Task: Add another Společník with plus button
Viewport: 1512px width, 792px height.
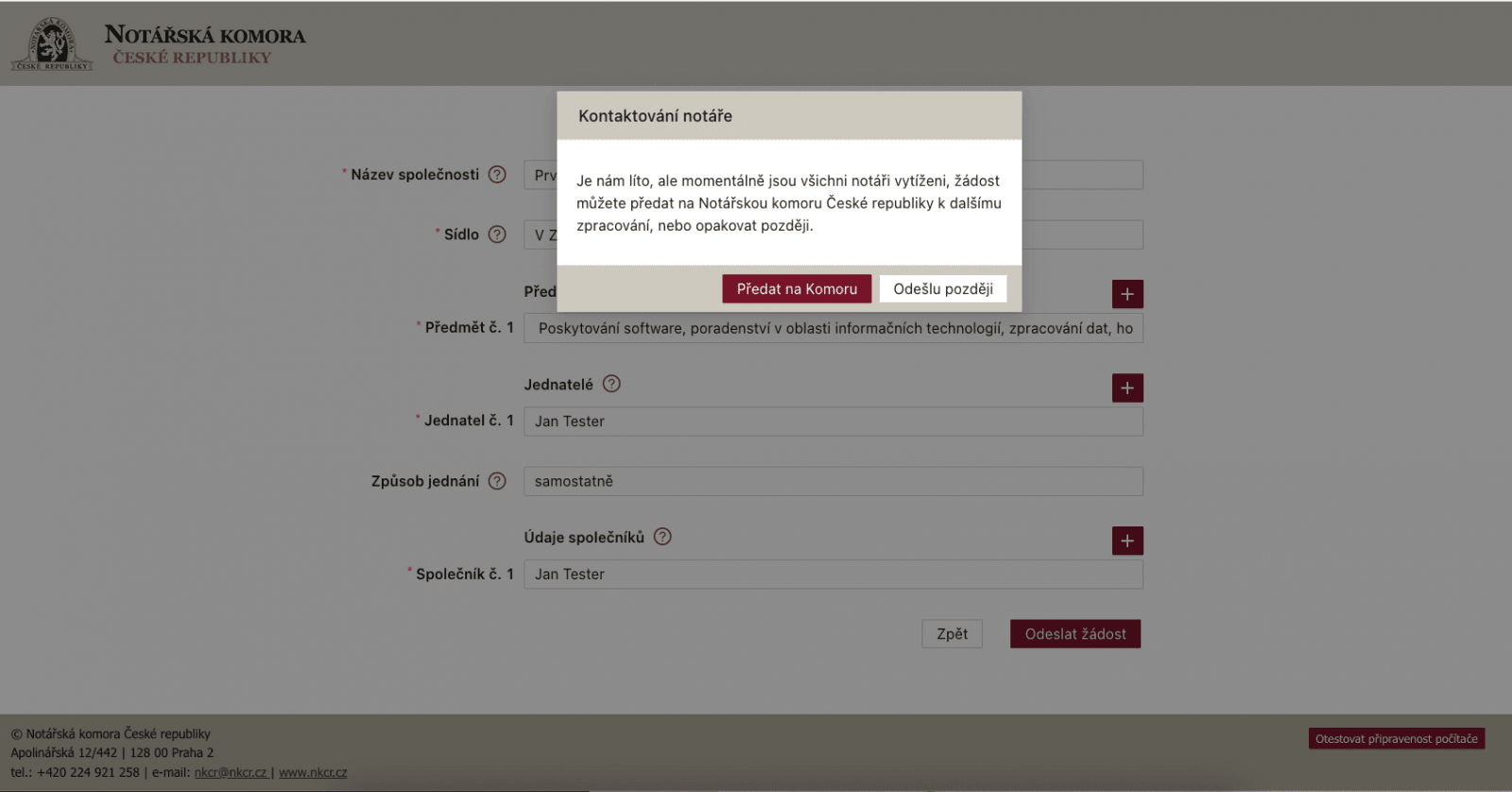Action: [x=1127, y=541]
